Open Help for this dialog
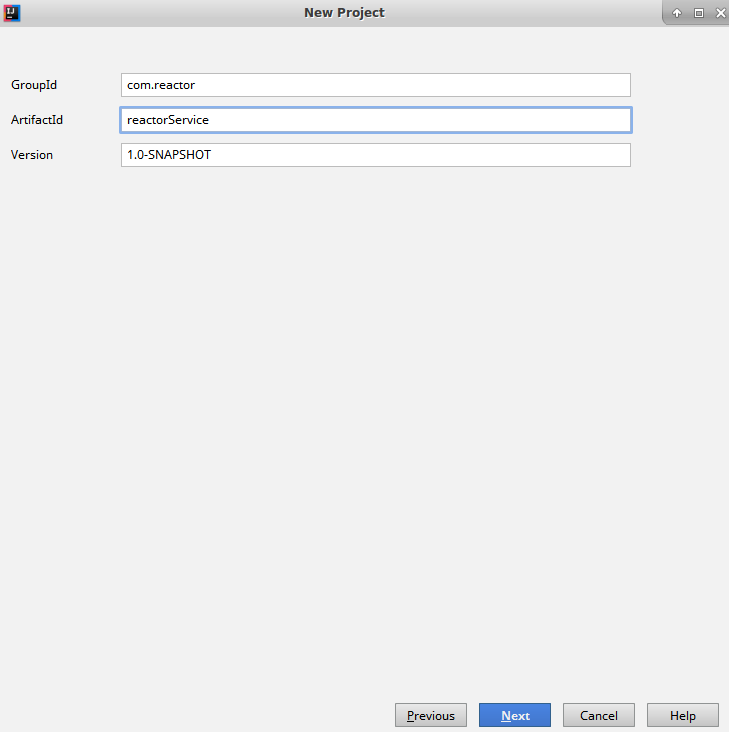The width and height of the screenshot is (729, 732). [683, 715]
